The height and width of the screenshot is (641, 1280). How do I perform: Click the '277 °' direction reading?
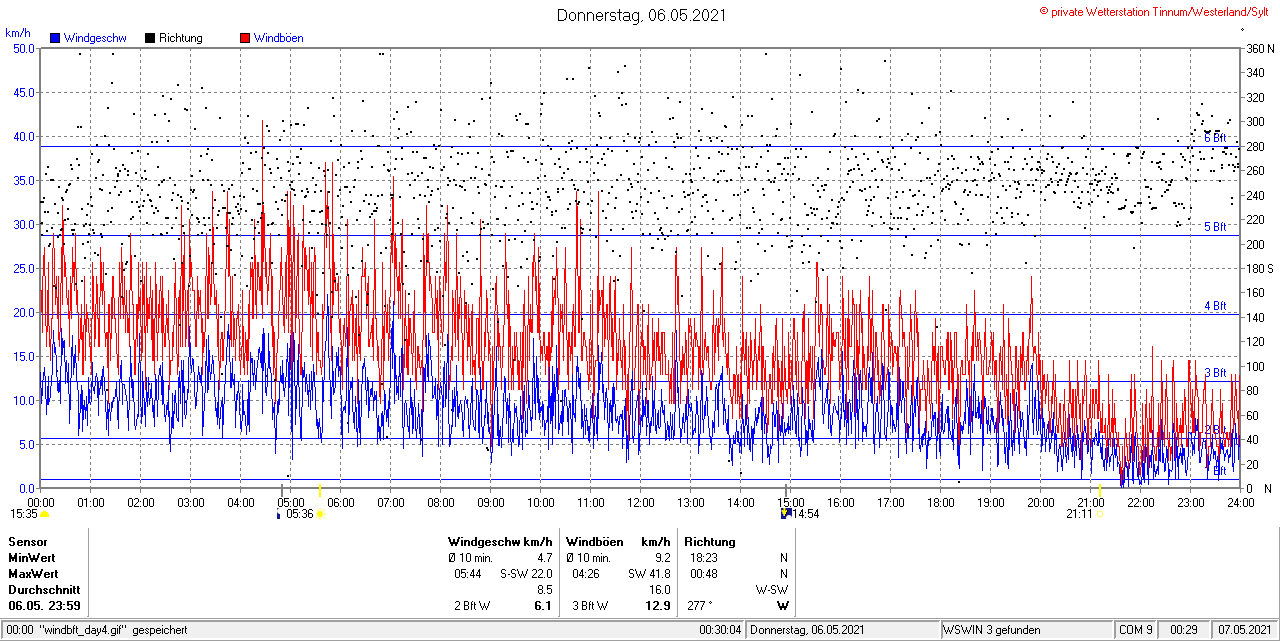[x=700, y=606]
